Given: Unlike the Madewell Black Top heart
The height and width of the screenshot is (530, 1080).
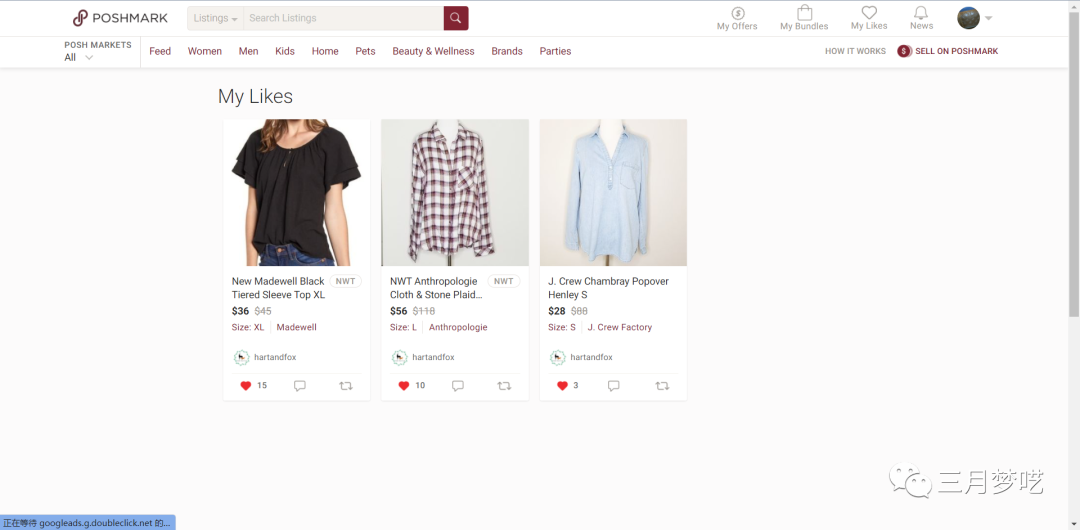Looking at the screenshot, I should point(246,386).
